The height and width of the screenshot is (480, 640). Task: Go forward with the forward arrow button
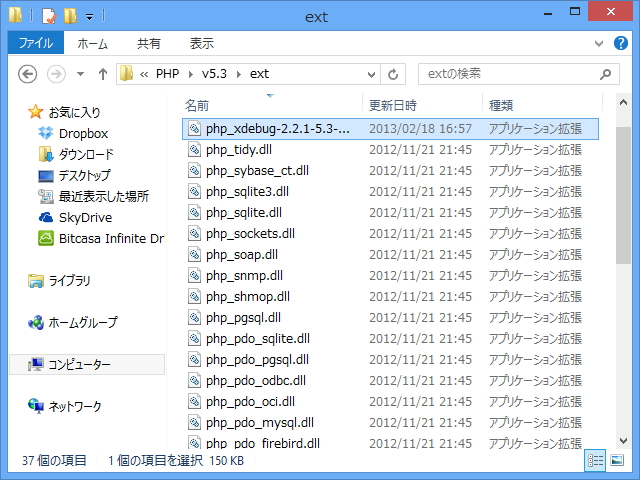point(56,74)
